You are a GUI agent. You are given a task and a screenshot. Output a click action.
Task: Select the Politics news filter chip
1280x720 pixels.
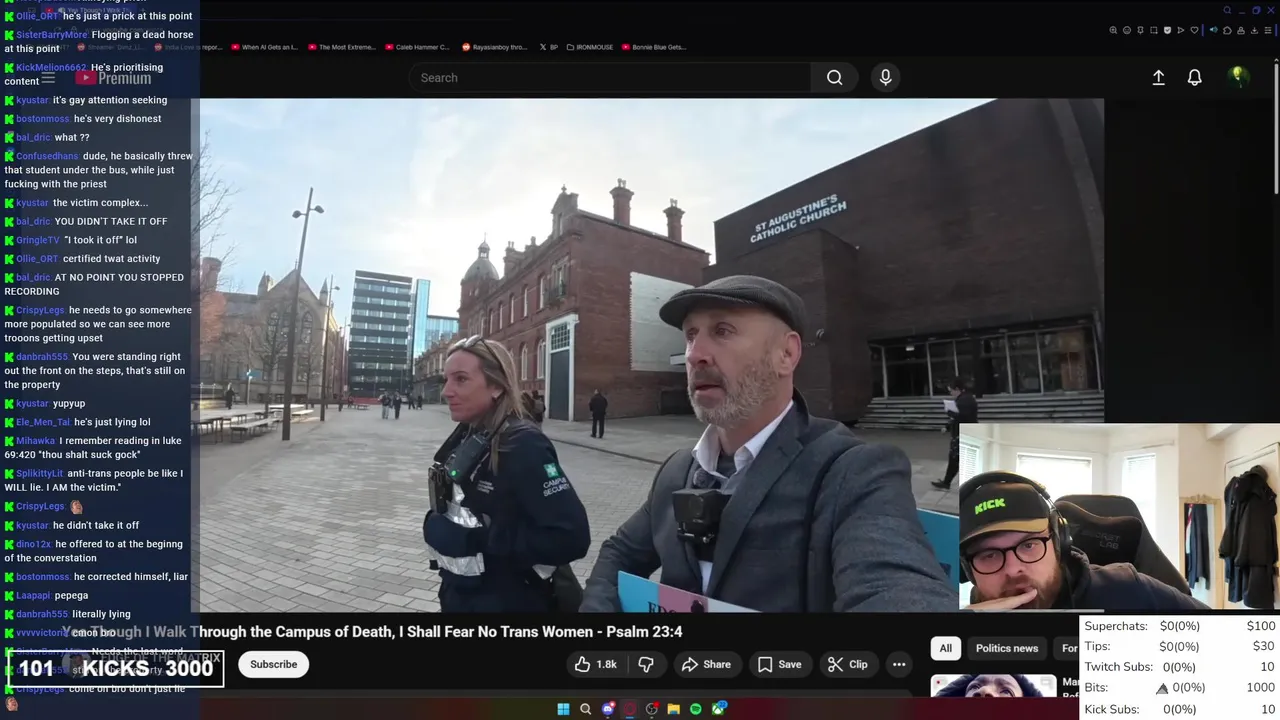click(1006, 648)
